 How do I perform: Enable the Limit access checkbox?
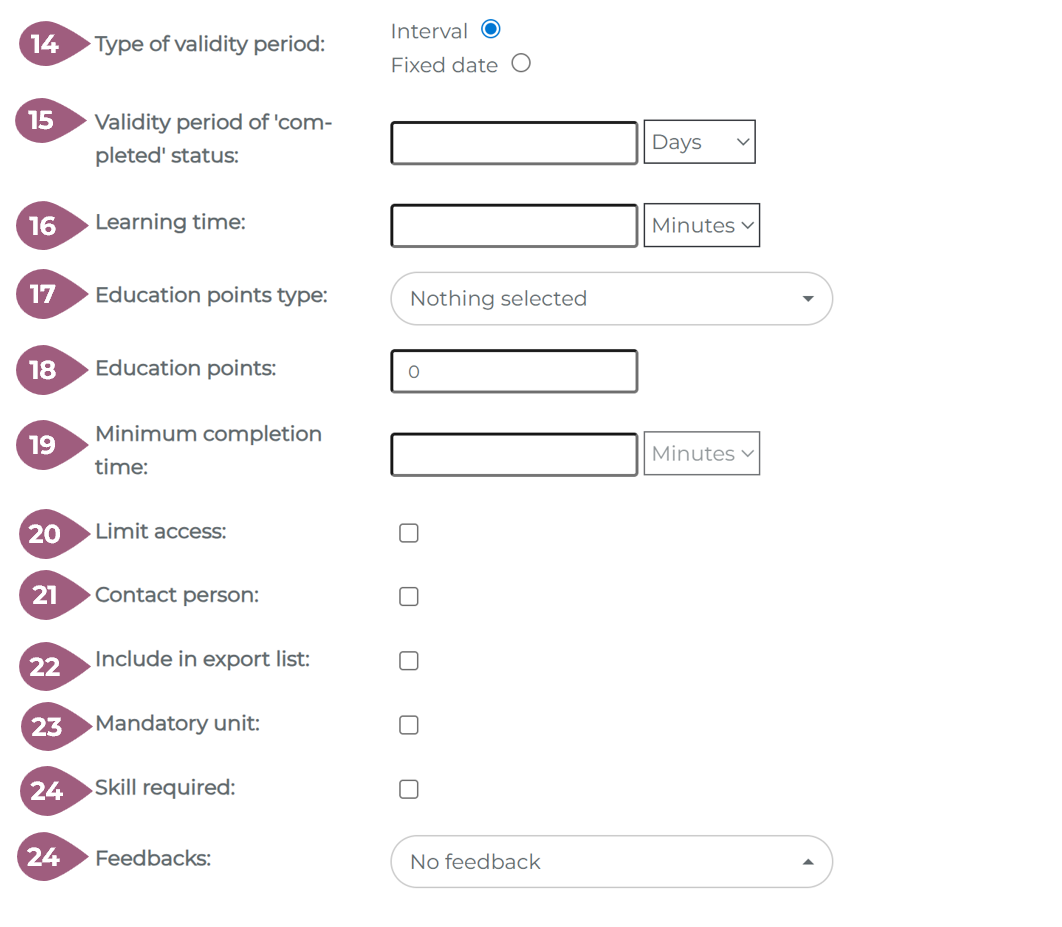pos(408,533)
